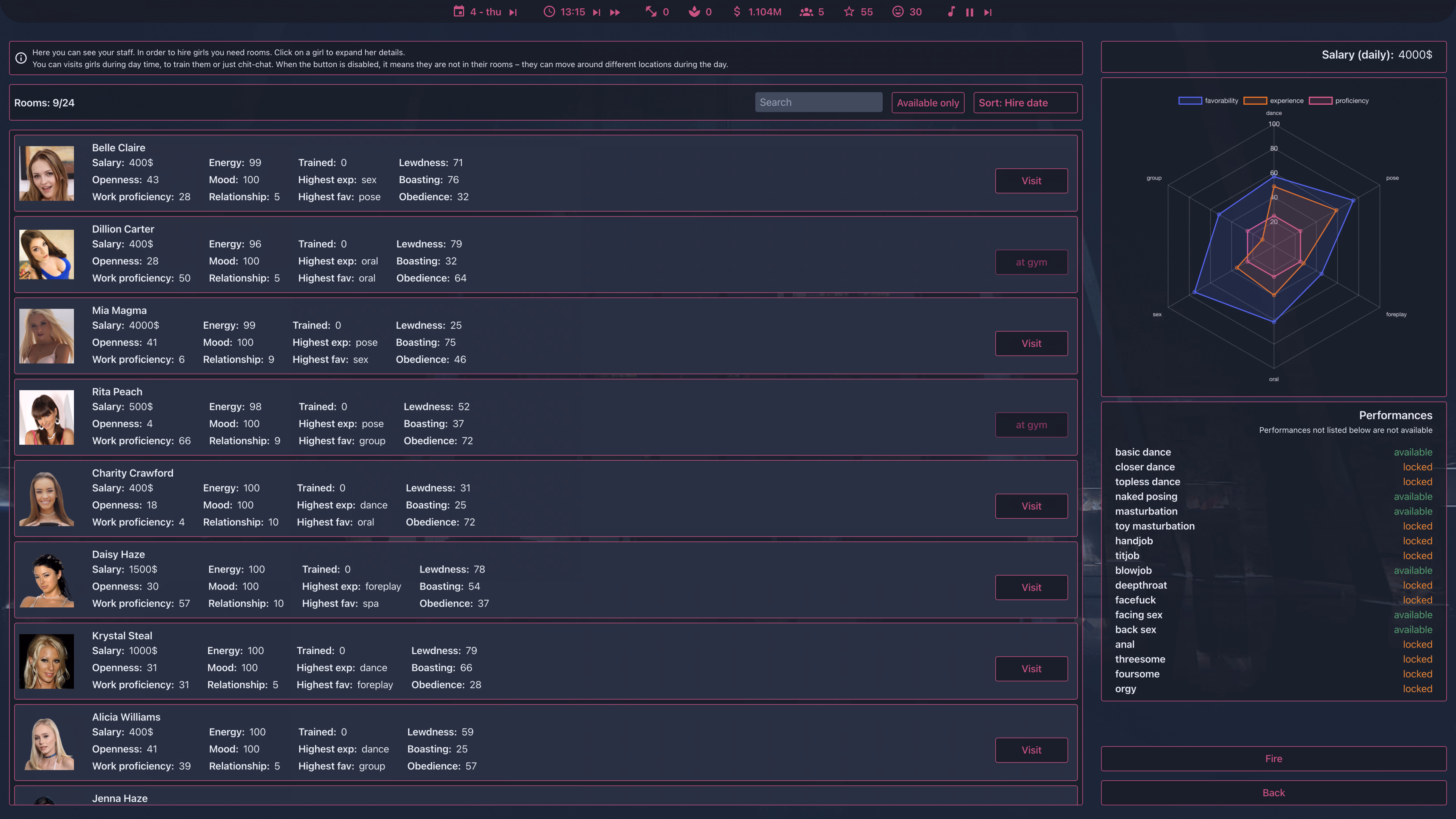Expand details by clicking Charity Crawford name
Screen dimensions: 1456x819
133,473
